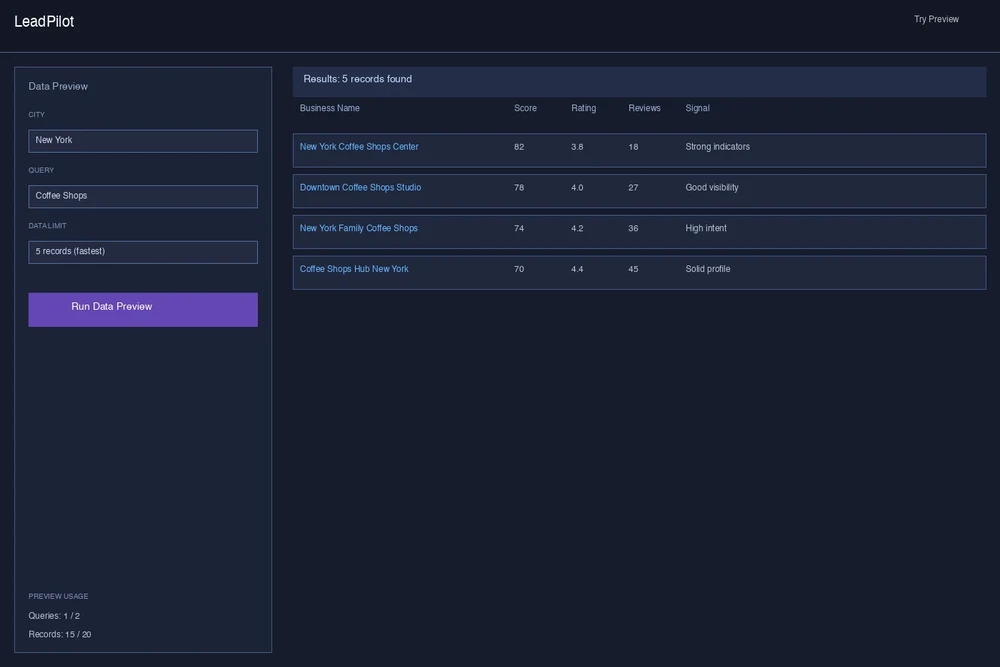Screen dimensions: 1000x667
Task: Click the Solid profile signal text
Action: click(x=708, y=269)
